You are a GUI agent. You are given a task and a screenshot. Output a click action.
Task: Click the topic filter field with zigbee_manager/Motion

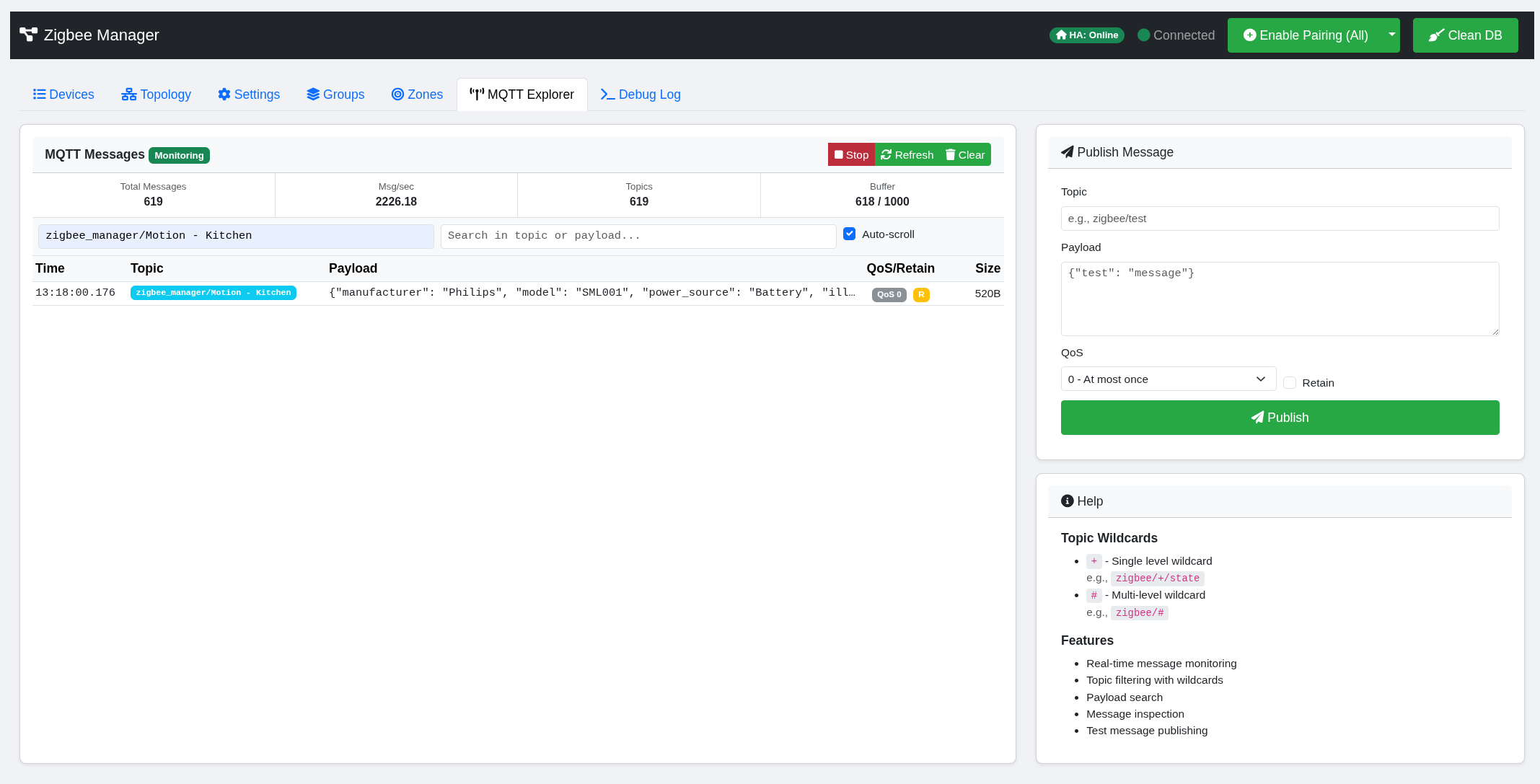click(236, 236)
